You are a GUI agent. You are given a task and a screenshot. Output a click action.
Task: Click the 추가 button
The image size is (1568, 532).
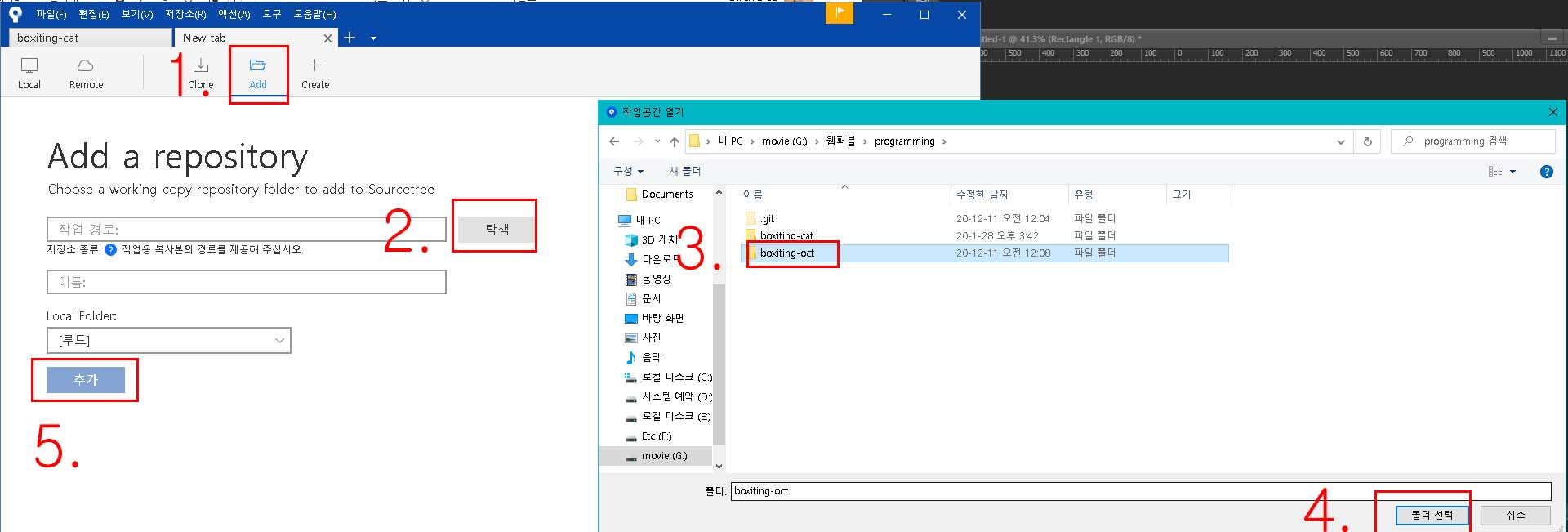click(86, 379)
